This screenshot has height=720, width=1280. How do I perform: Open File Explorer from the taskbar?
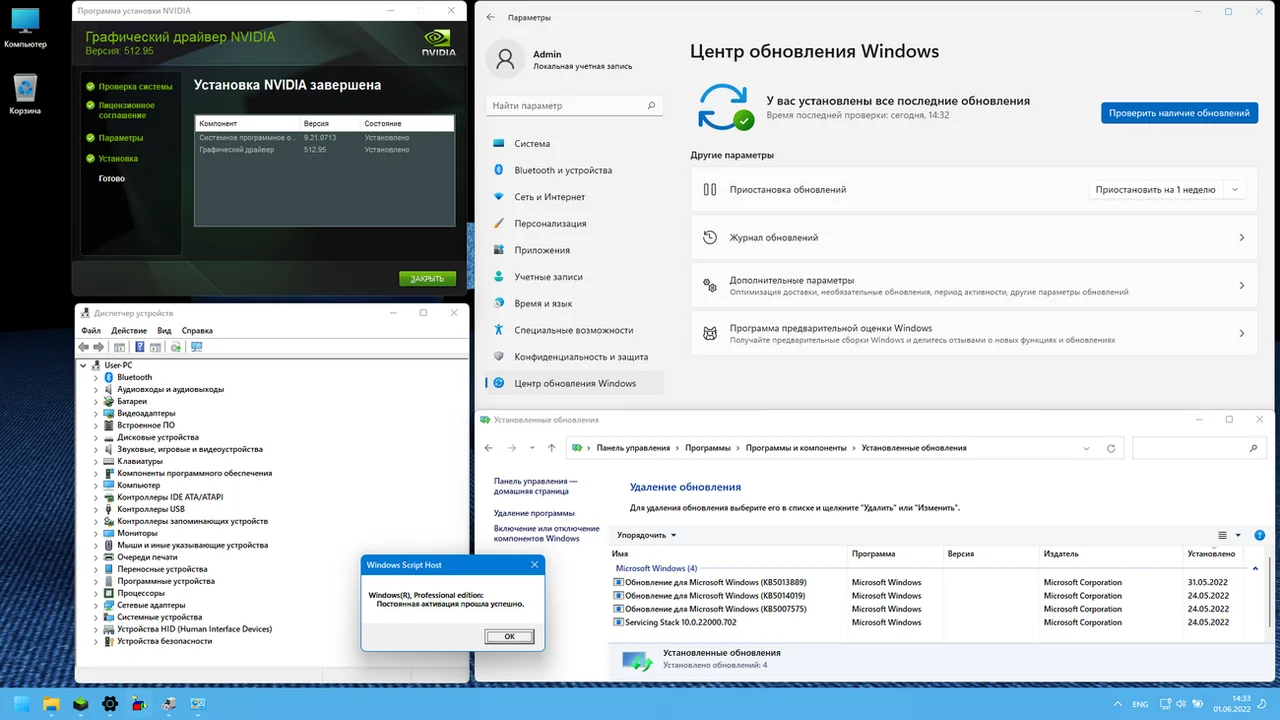point(51,704)
